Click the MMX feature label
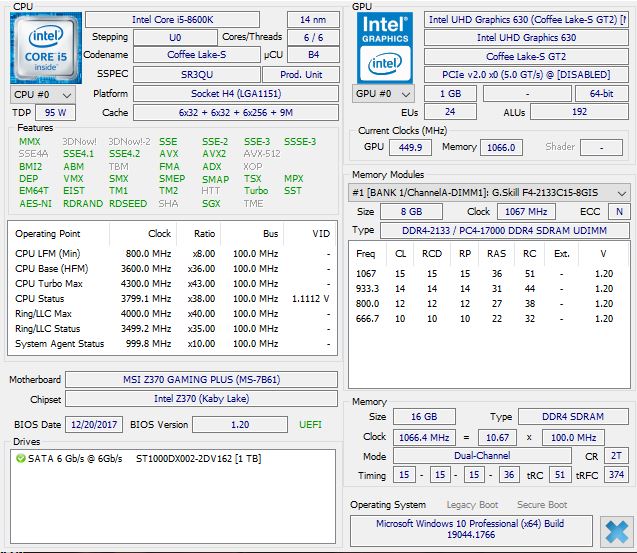This screenshot has width=637, height=553. click(30, 142)
